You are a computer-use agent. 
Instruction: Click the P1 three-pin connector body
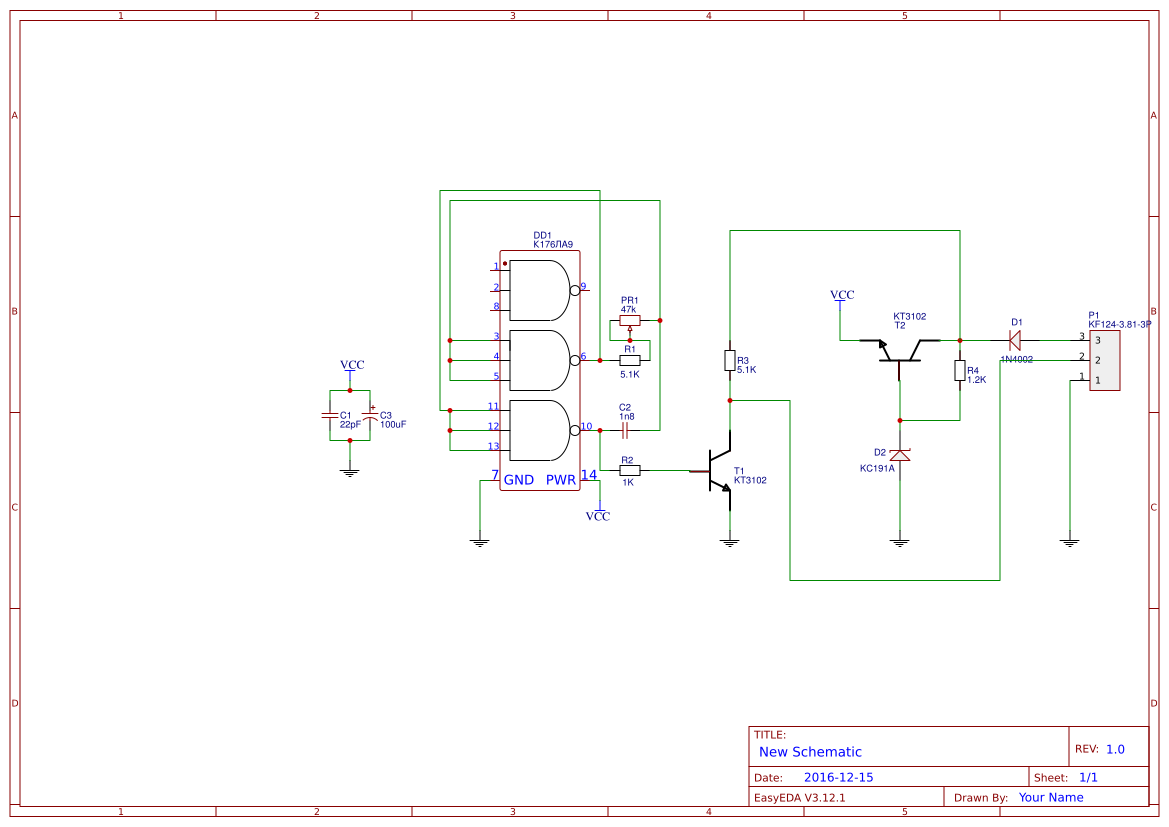[x=1104, y=361]
